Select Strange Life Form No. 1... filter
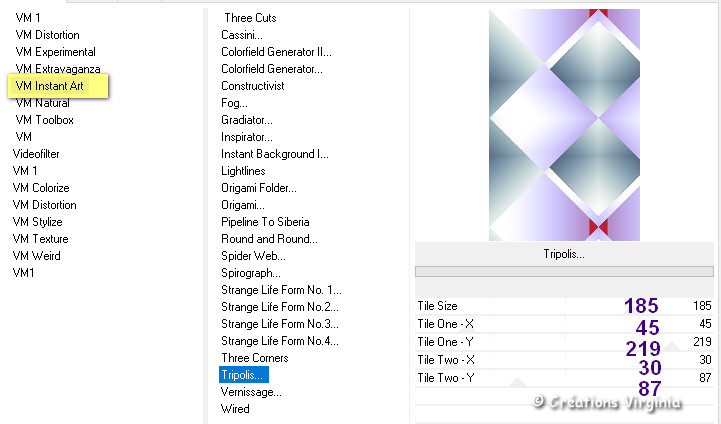Viewport: 721px width, 424px height. click(281, 290)
